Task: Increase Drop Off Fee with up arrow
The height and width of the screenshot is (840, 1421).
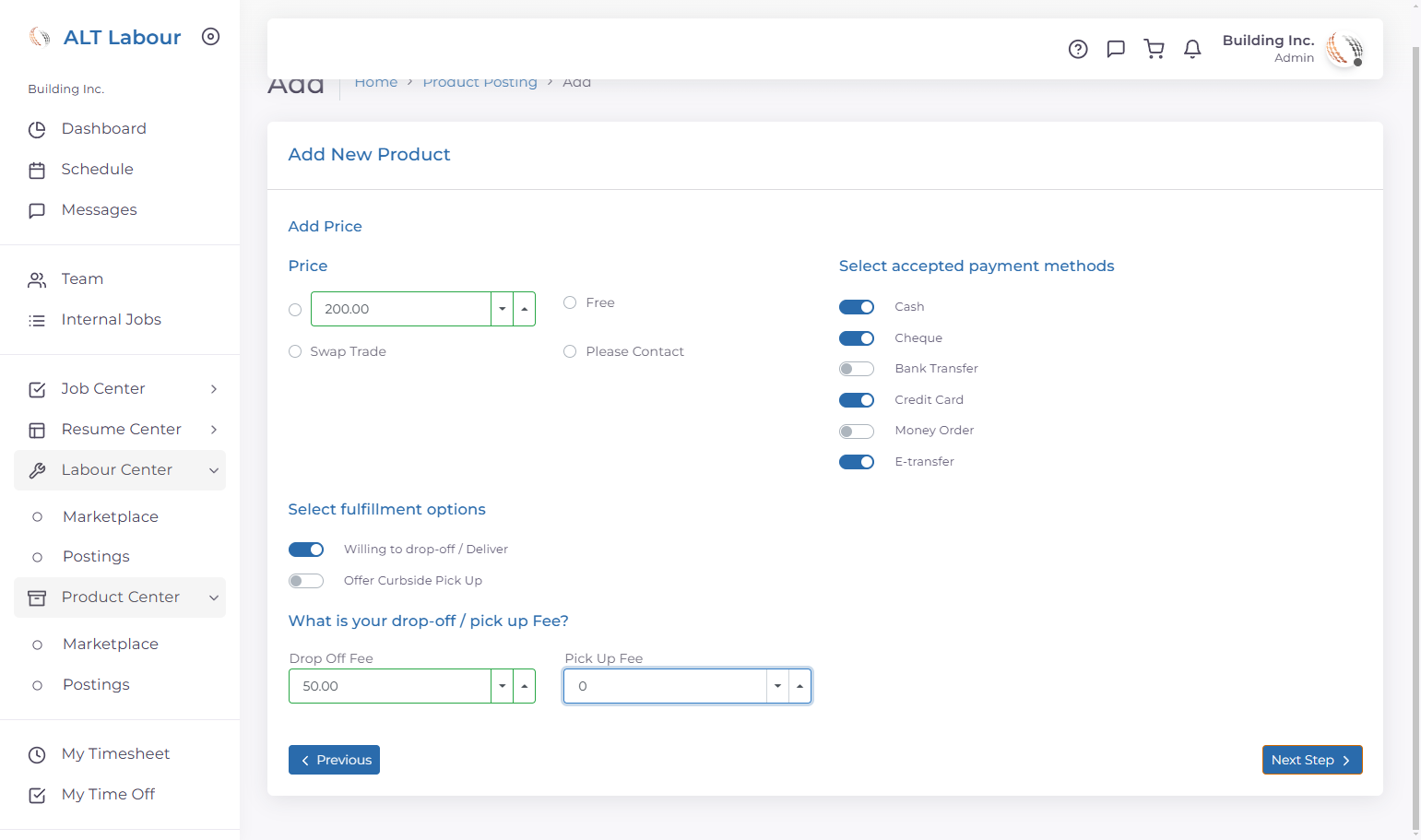Action: [525, 686]
